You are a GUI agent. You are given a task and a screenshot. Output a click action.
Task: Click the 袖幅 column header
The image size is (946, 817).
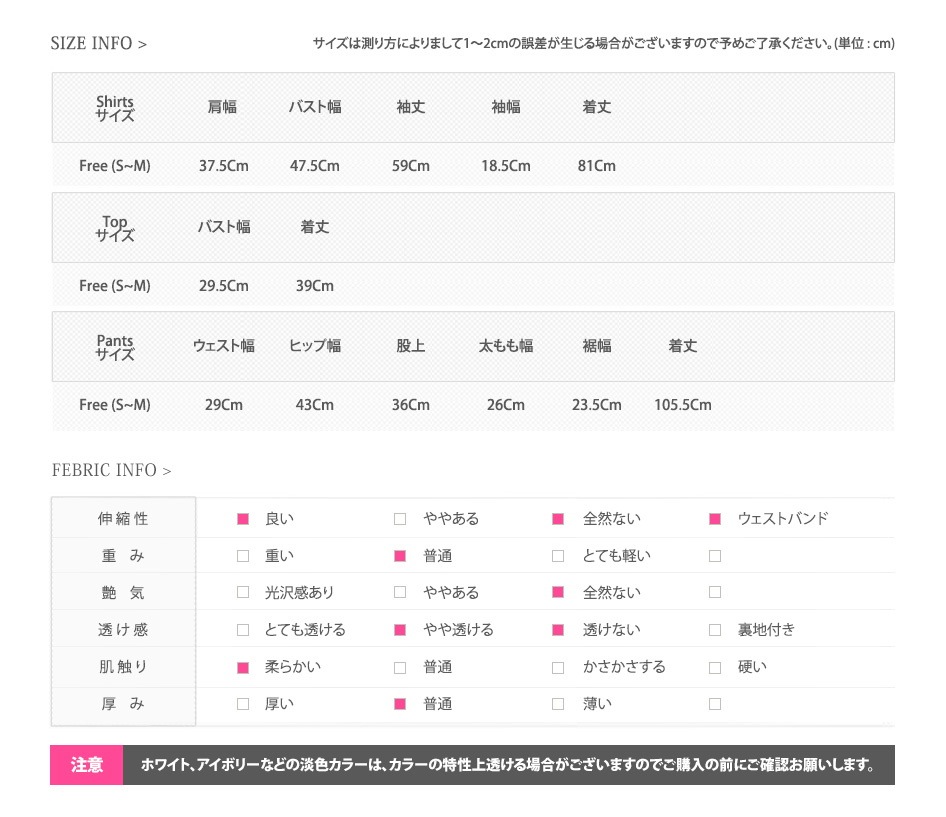pos(506,107)
